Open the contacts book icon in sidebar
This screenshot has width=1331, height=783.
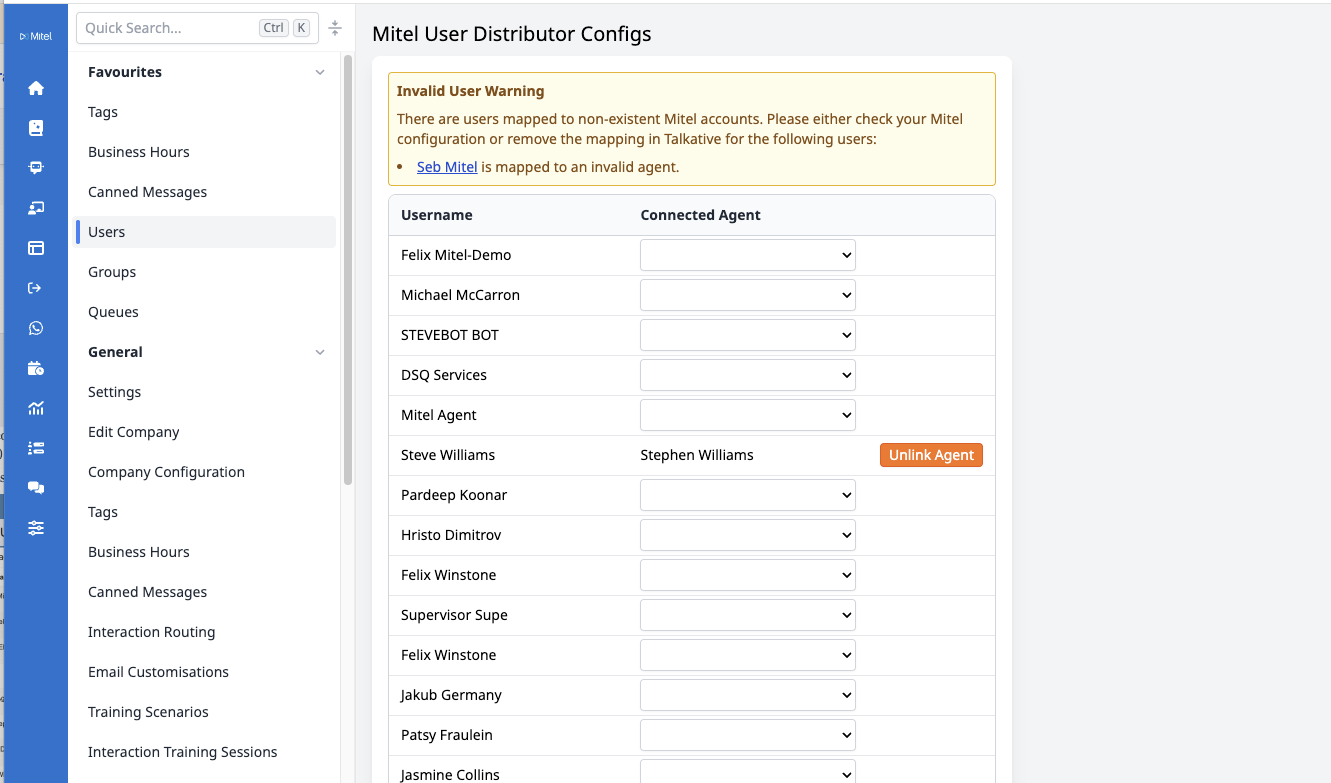[36, 128]
